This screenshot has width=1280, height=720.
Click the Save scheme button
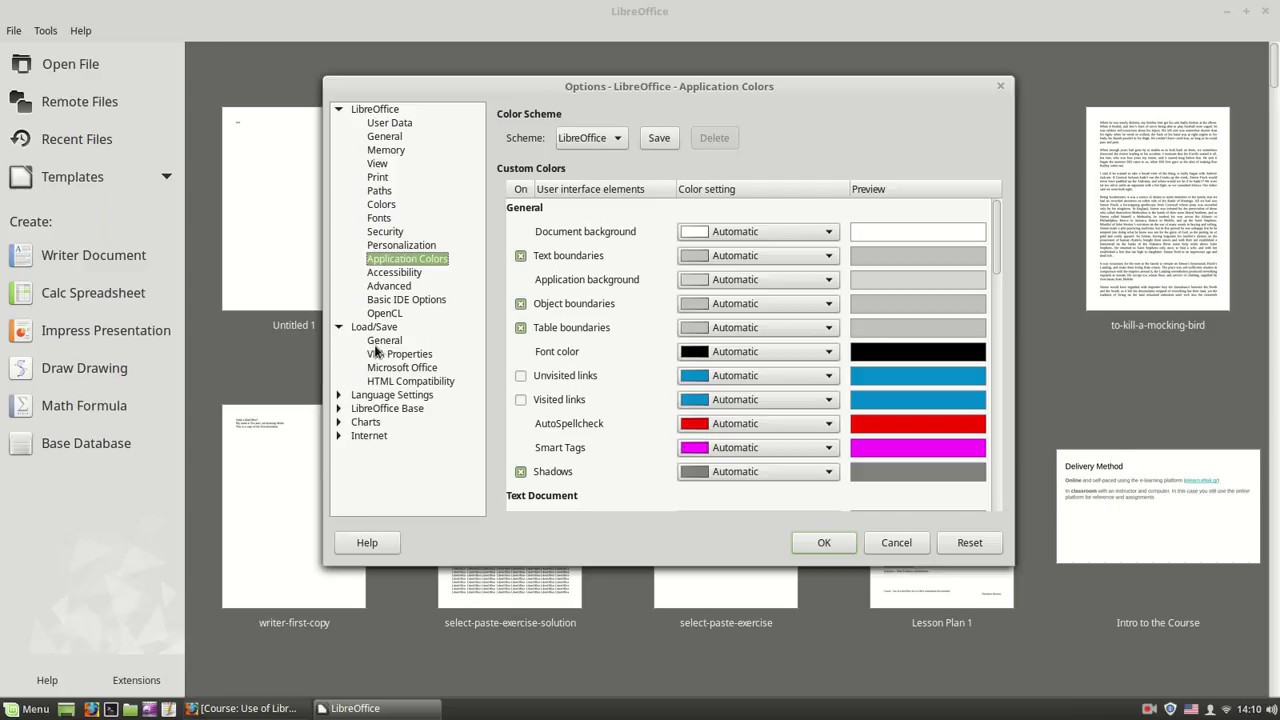click(659, 138)
